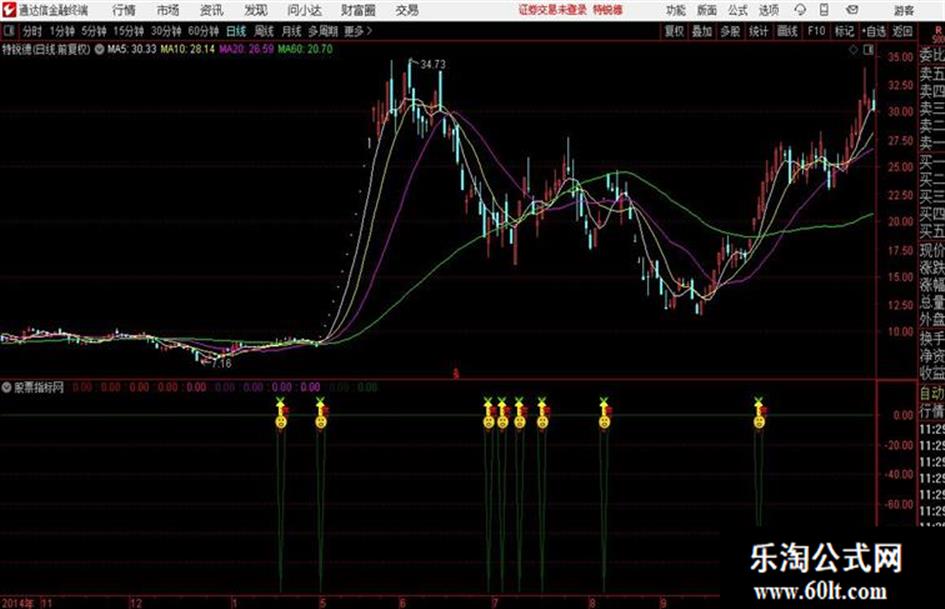Click the round icon beside the MA5 value
The width and height of the screenshot is (945, 609).
click(x=99, y=49)
